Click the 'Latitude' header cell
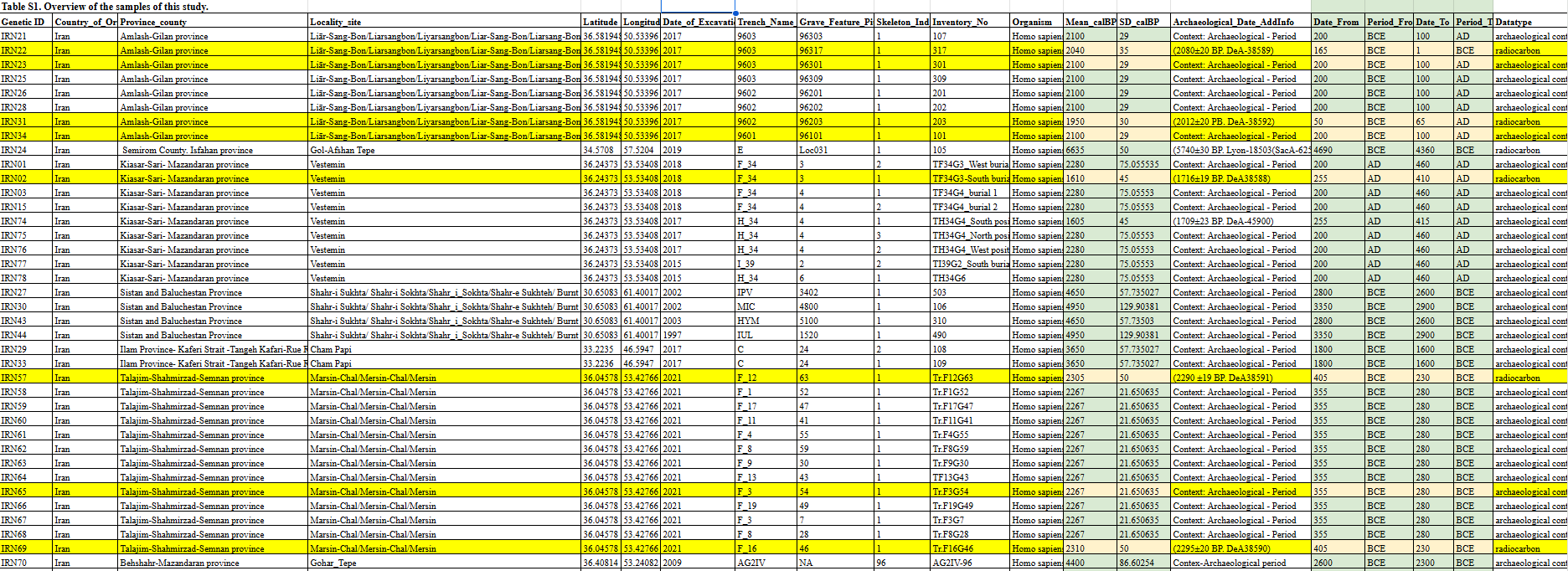The height and width of the screenshot is (571, 1568). (x=601, y=22)
